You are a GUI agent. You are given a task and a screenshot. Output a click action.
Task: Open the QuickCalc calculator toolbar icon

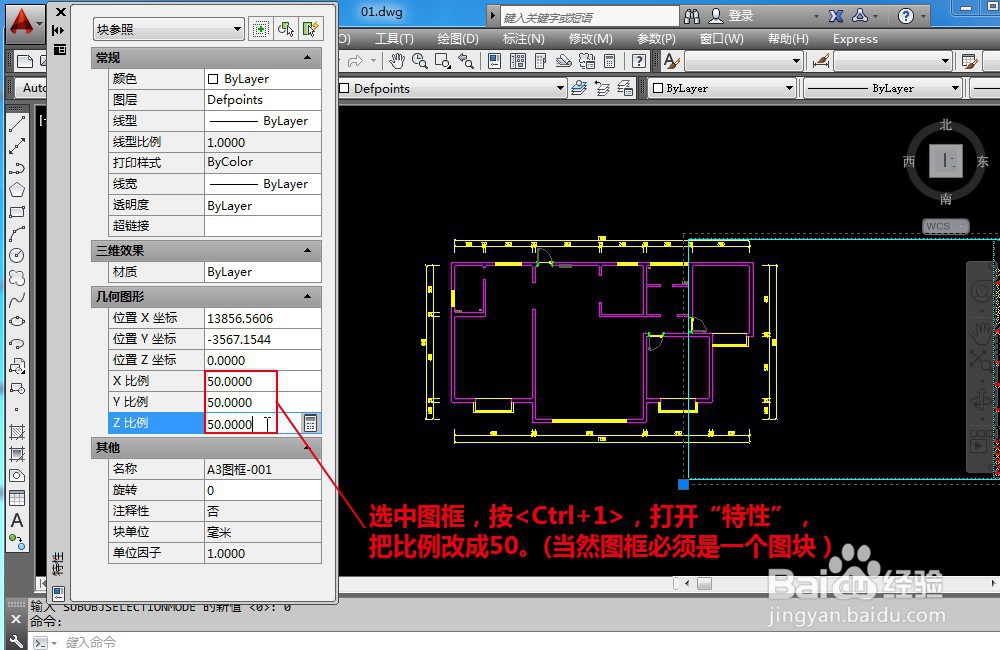pyautogui.click(x=610, y=61)
